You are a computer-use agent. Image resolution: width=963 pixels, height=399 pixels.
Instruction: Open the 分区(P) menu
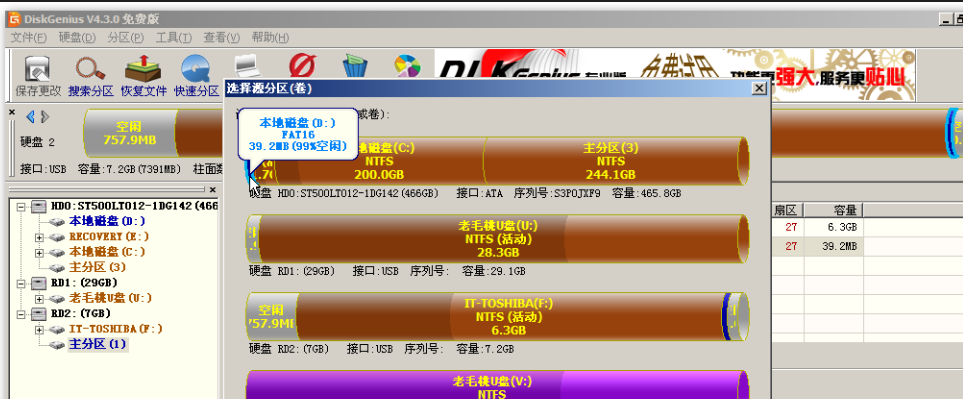click(126, 37)
